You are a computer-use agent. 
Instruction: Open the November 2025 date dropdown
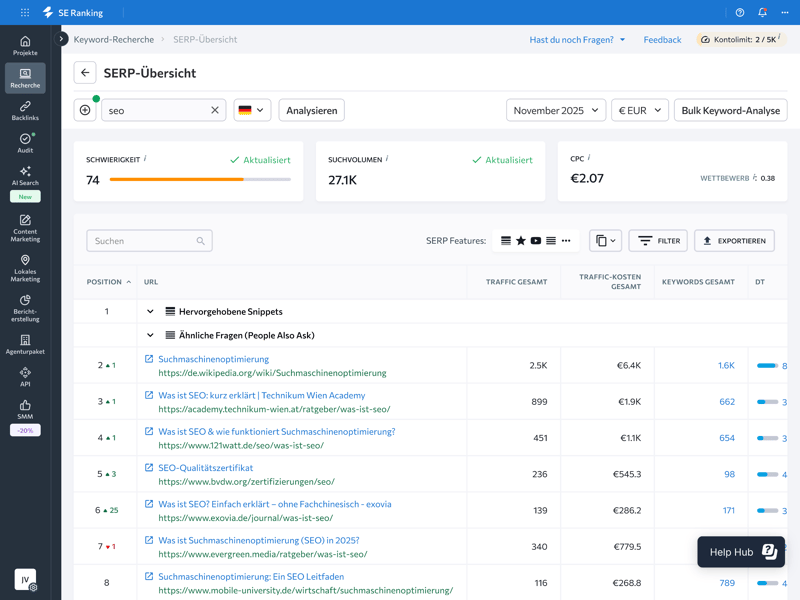pyautogui.click(x=555, y=110)
